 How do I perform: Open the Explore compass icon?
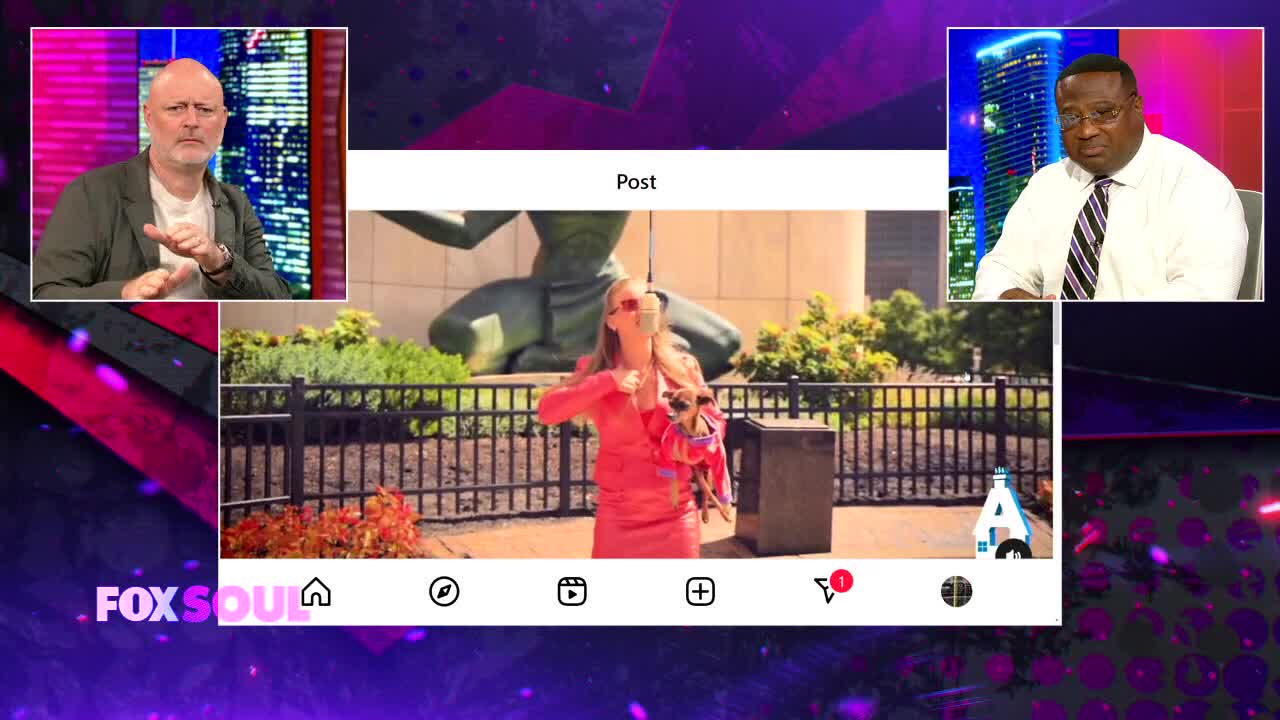tap(444, 592)
